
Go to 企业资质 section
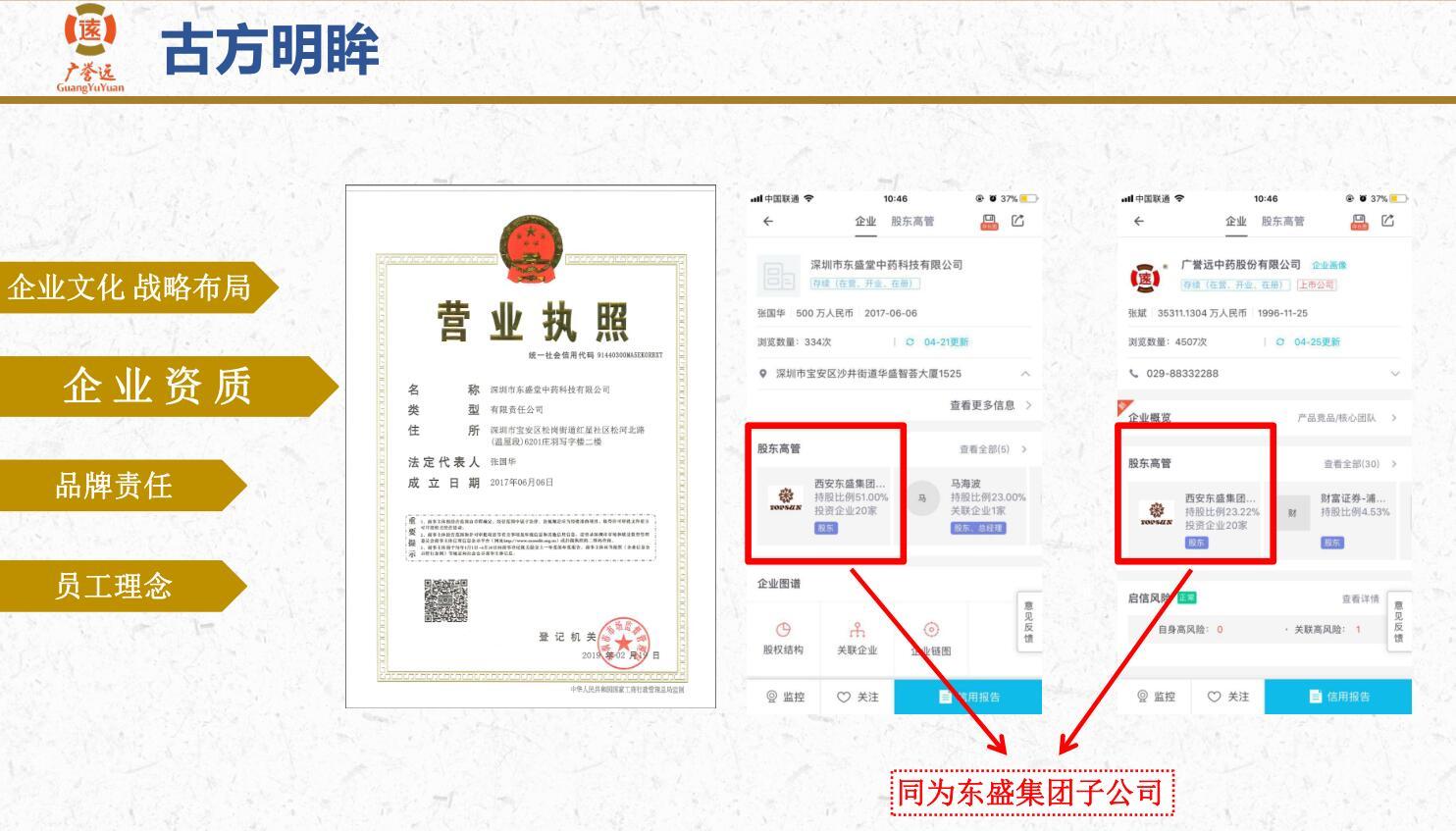click(169, 386)
